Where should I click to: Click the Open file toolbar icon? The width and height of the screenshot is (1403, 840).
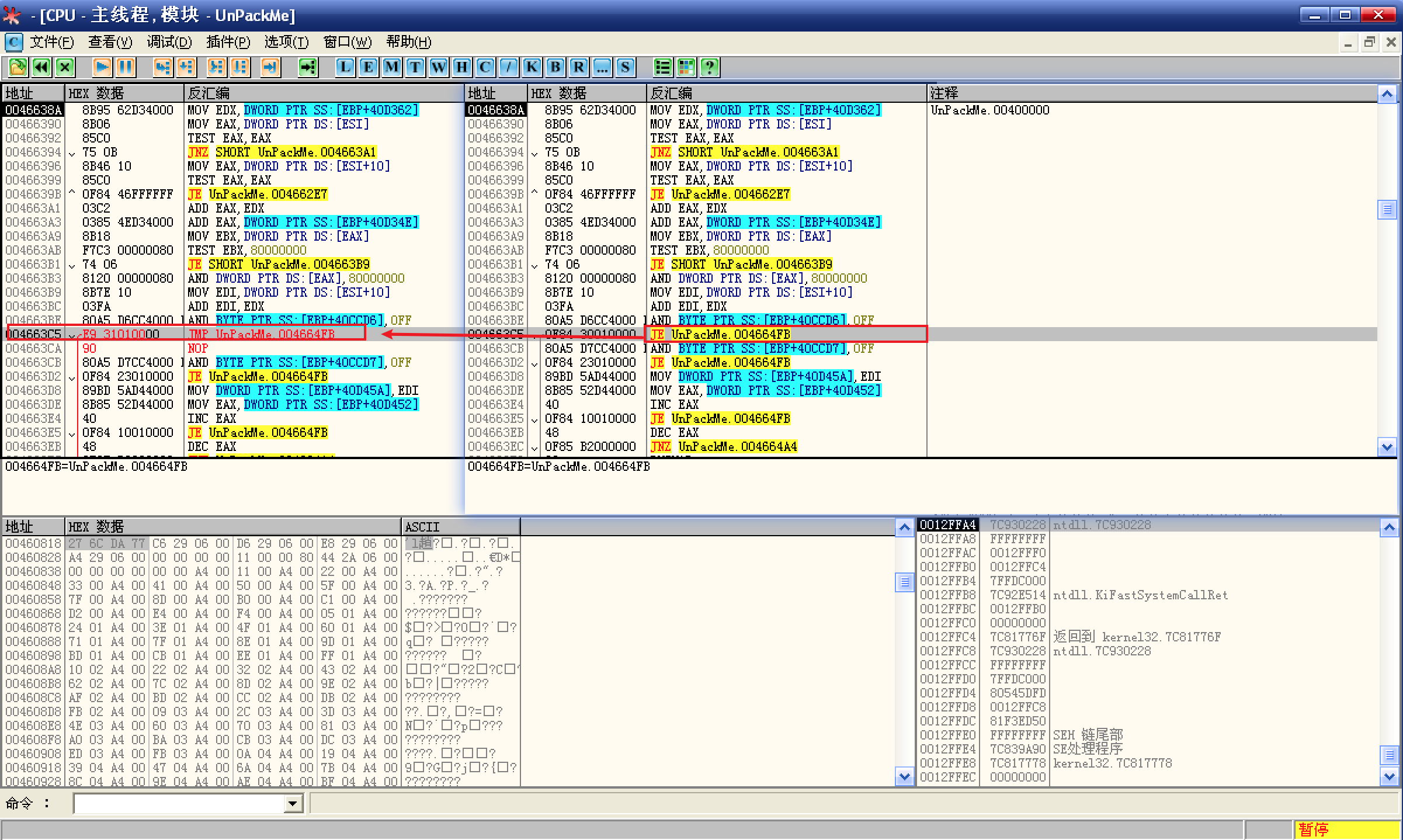point(18,67)
